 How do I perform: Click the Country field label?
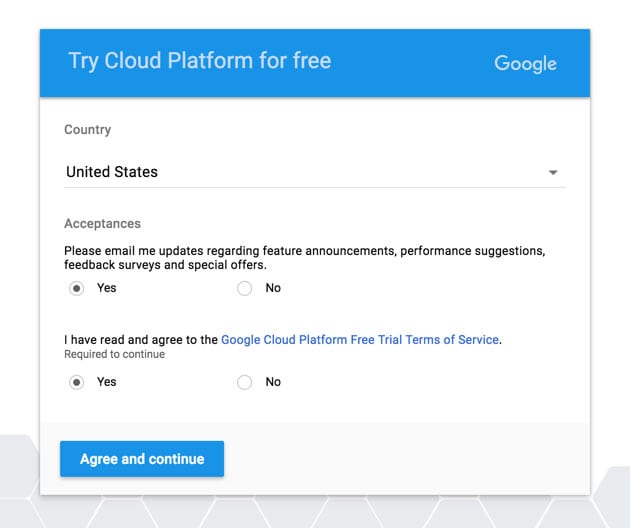pos(88,130)
